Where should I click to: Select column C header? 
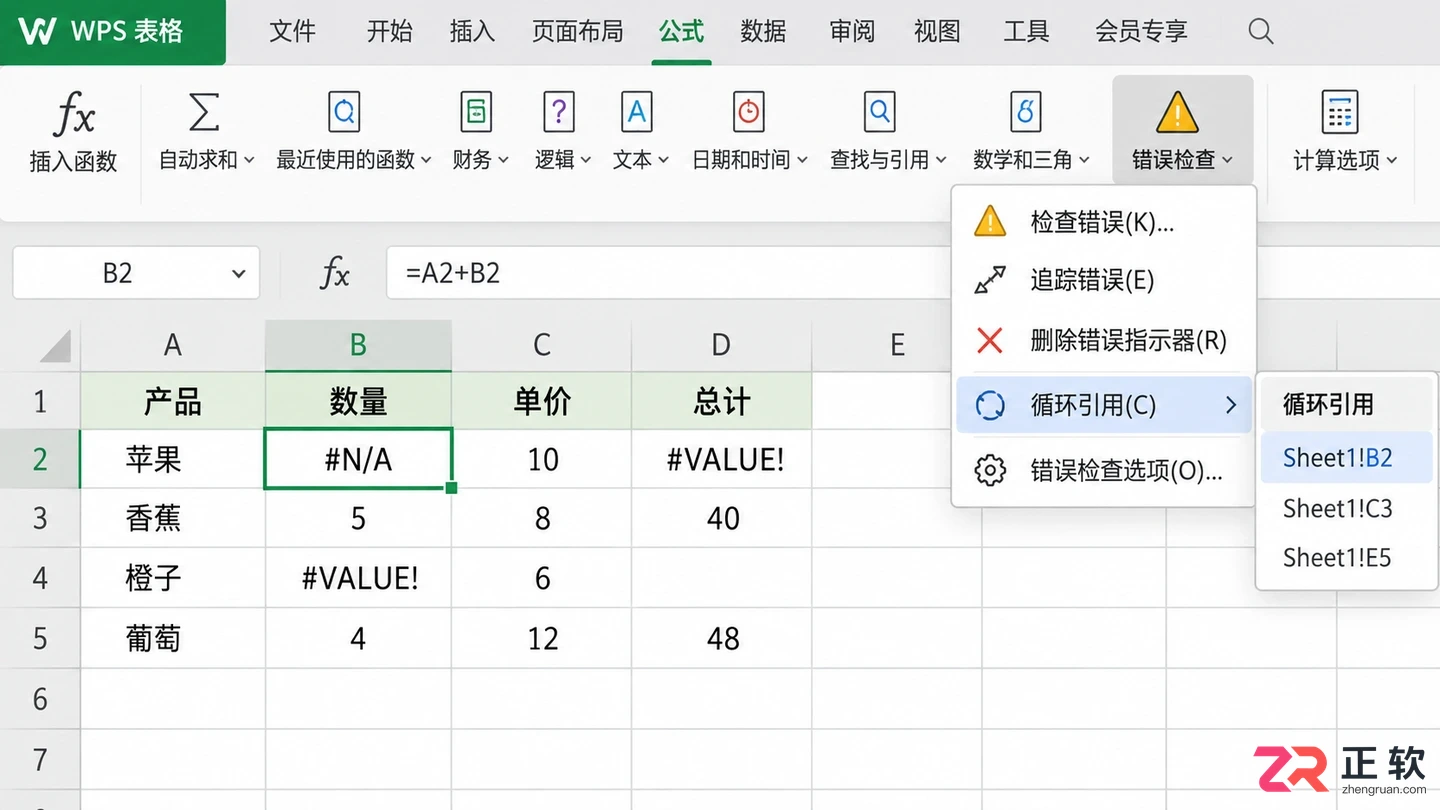pyautogui.click(x=541, y=346)
